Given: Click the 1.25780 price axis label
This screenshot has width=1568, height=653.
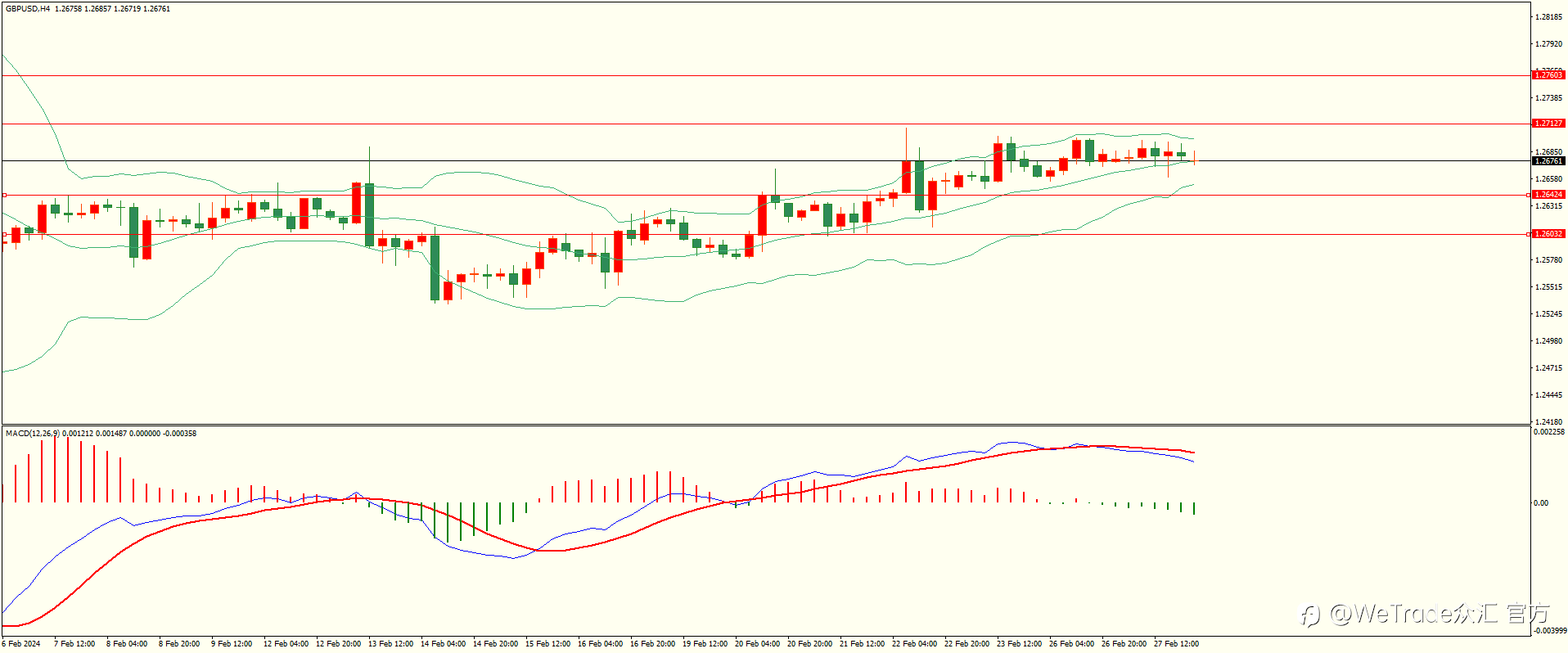Looking at the screenshot, I should pos(1549,260).
